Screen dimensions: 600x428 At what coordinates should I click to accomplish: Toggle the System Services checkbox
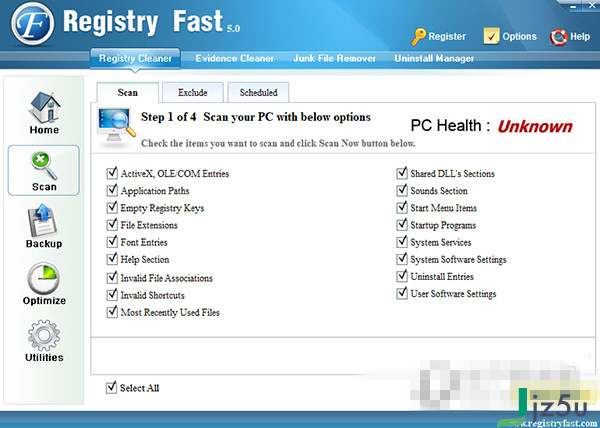pyautogui.click(x=402, y=242)
